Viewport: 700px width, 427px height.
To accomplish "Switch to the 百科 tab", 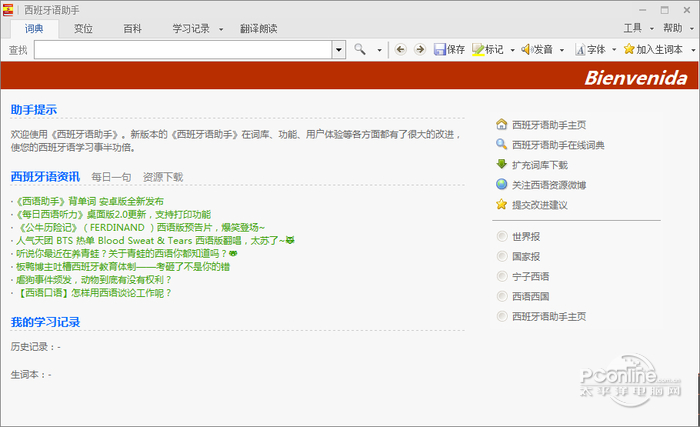I will pos(132,29).
